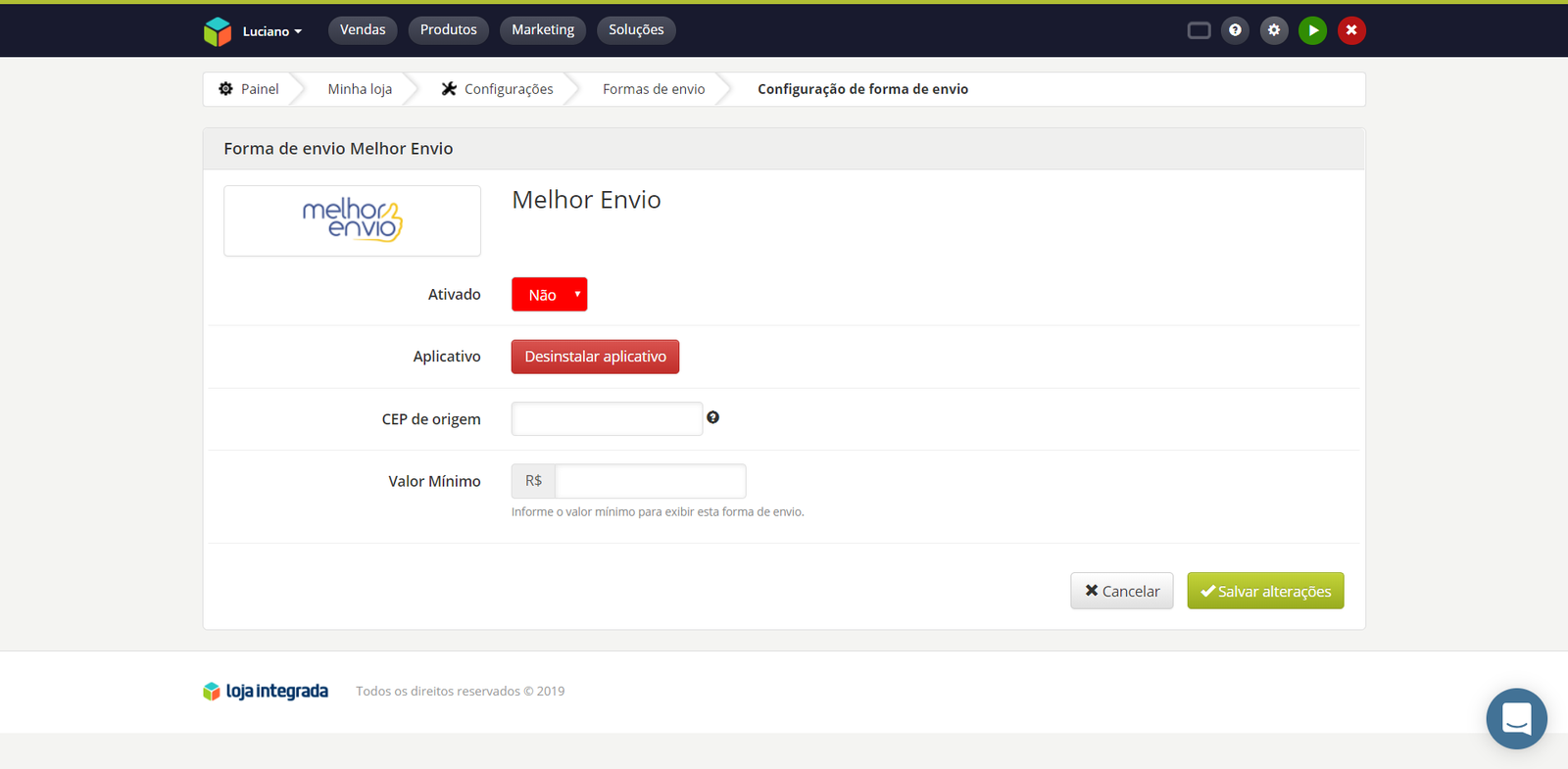The height and width of the screenshot is (769, 1568).
Task: Go to Formas de envio breadcrumb
Action: [x=654, y=89]
